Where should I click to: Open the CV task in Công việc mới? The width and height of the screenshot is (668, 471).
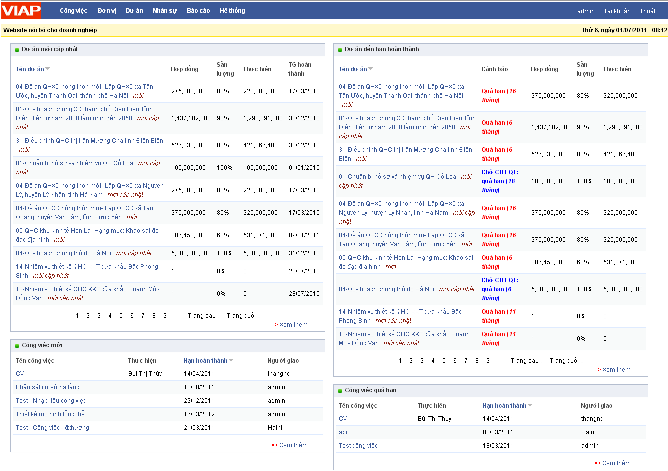click(x=20, y=374)
